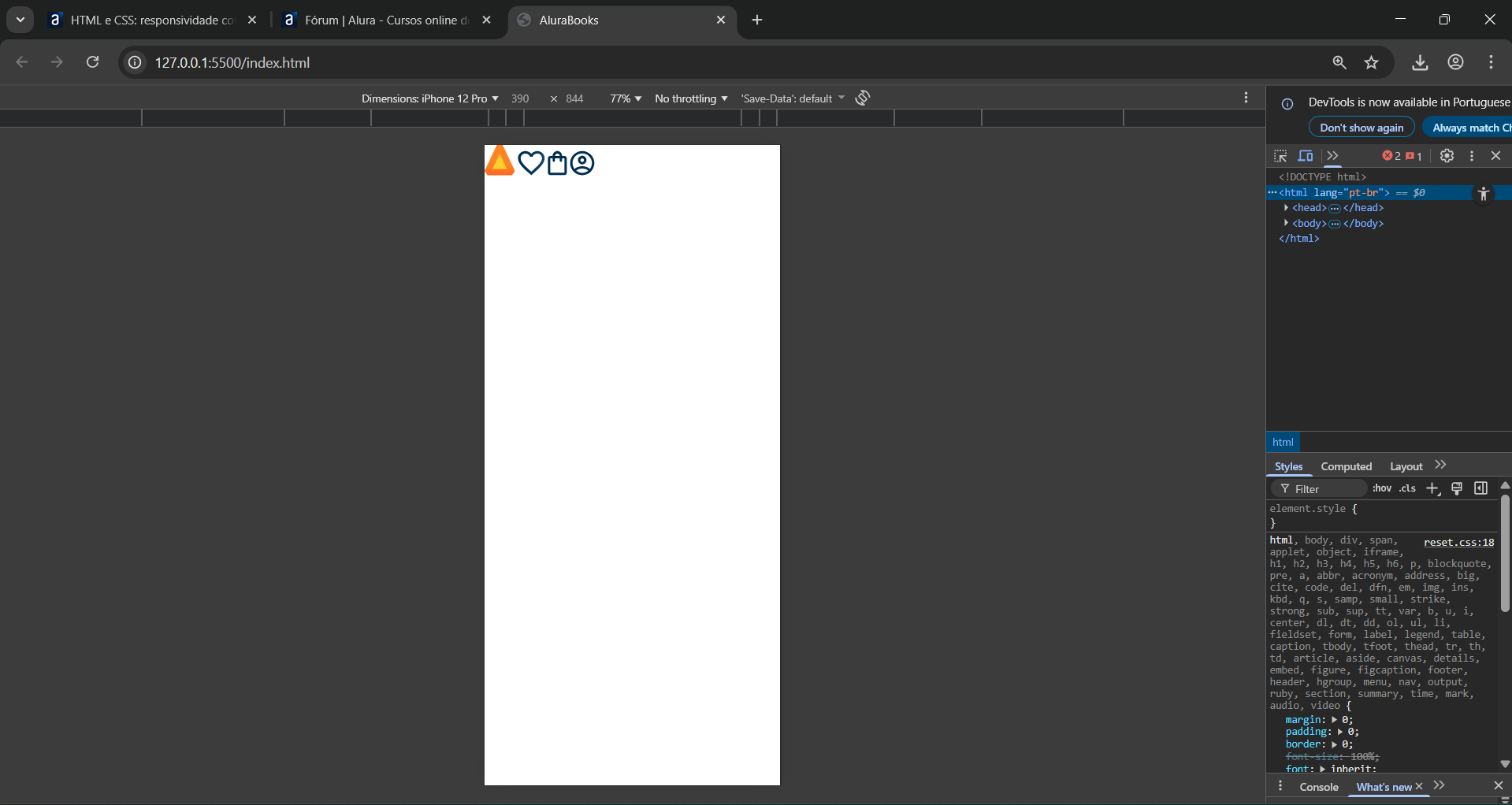
Task: Click the styles pane scrollbar thumb
Action: 1505,553
